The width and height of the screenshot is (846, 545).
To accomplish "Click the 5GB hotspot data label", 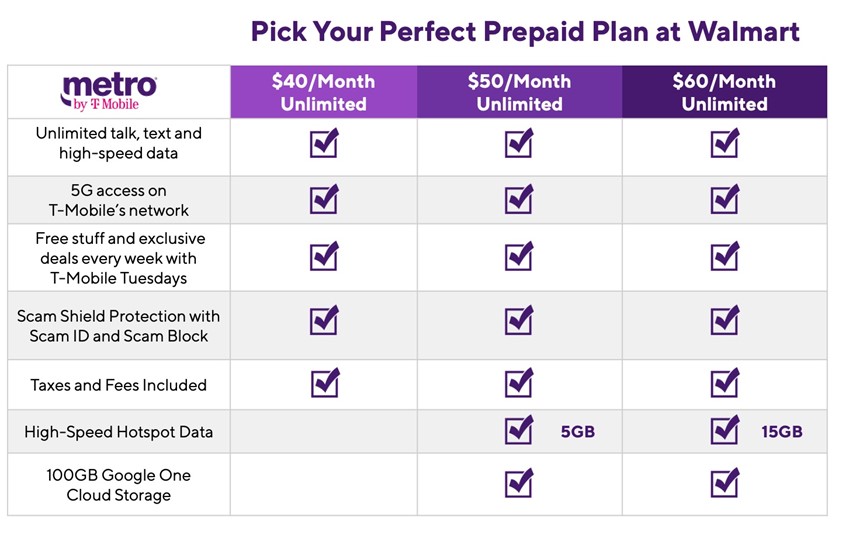I will 577,433.
